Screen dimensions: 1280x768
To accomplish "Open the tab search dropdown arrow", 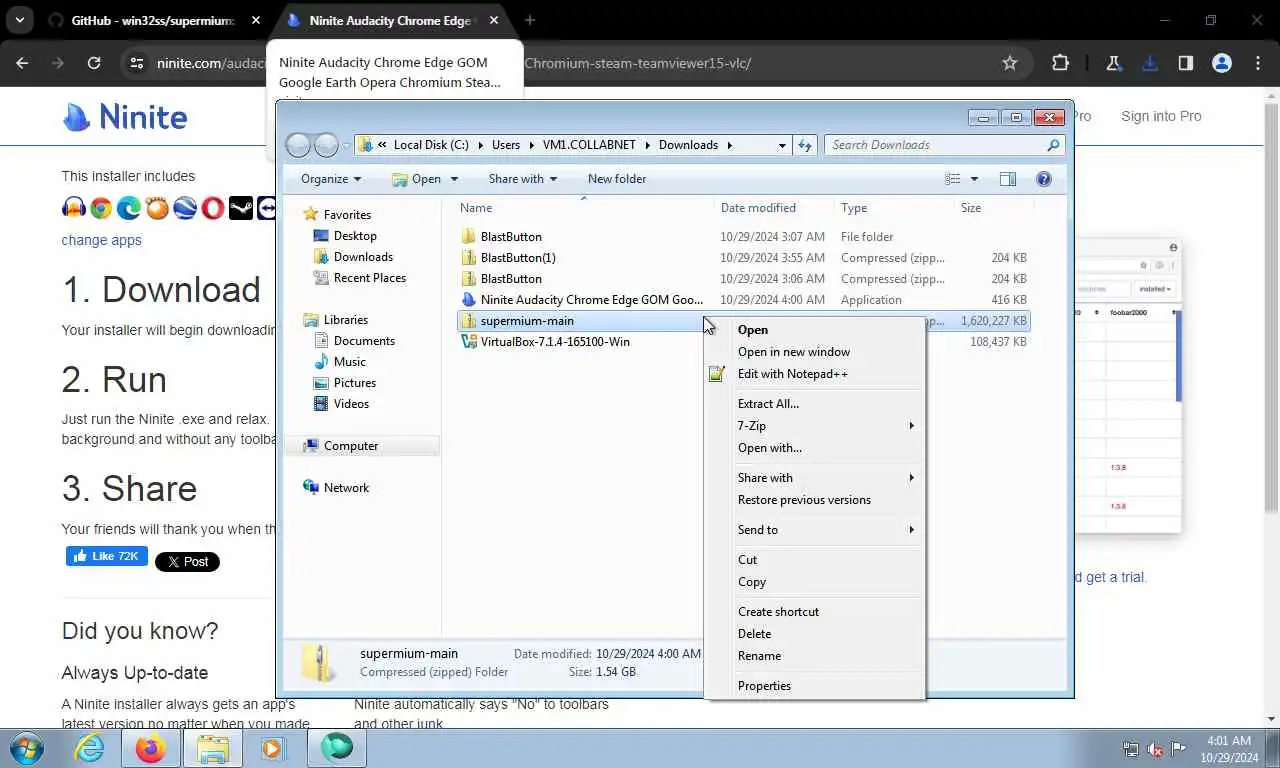I will [x=19, y=20].
